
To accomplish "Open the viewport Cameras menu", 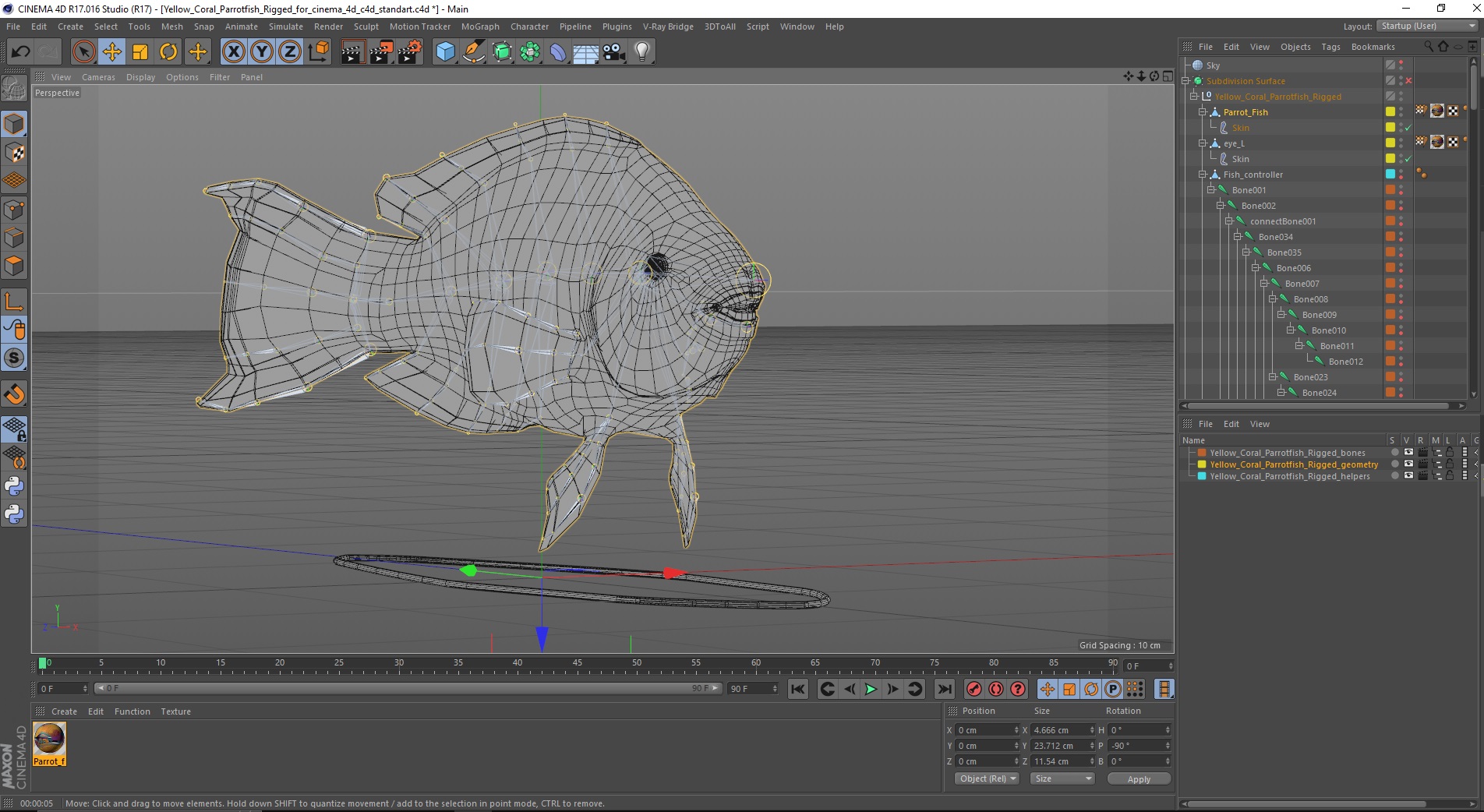I will pos(98,77).
